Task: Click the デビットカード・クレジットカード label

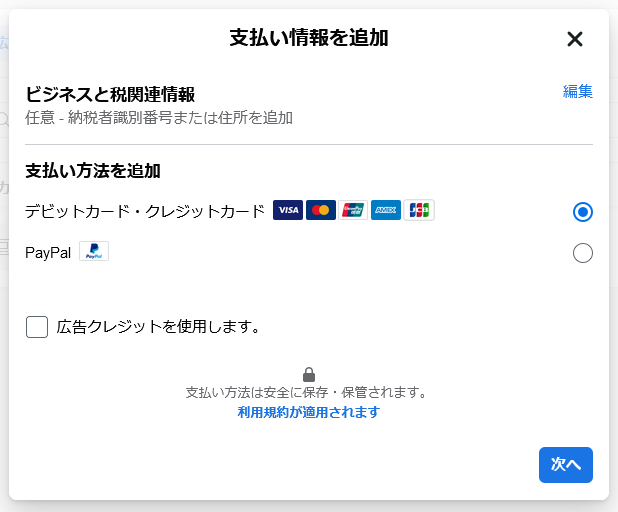Action: (x=145, y=211)
